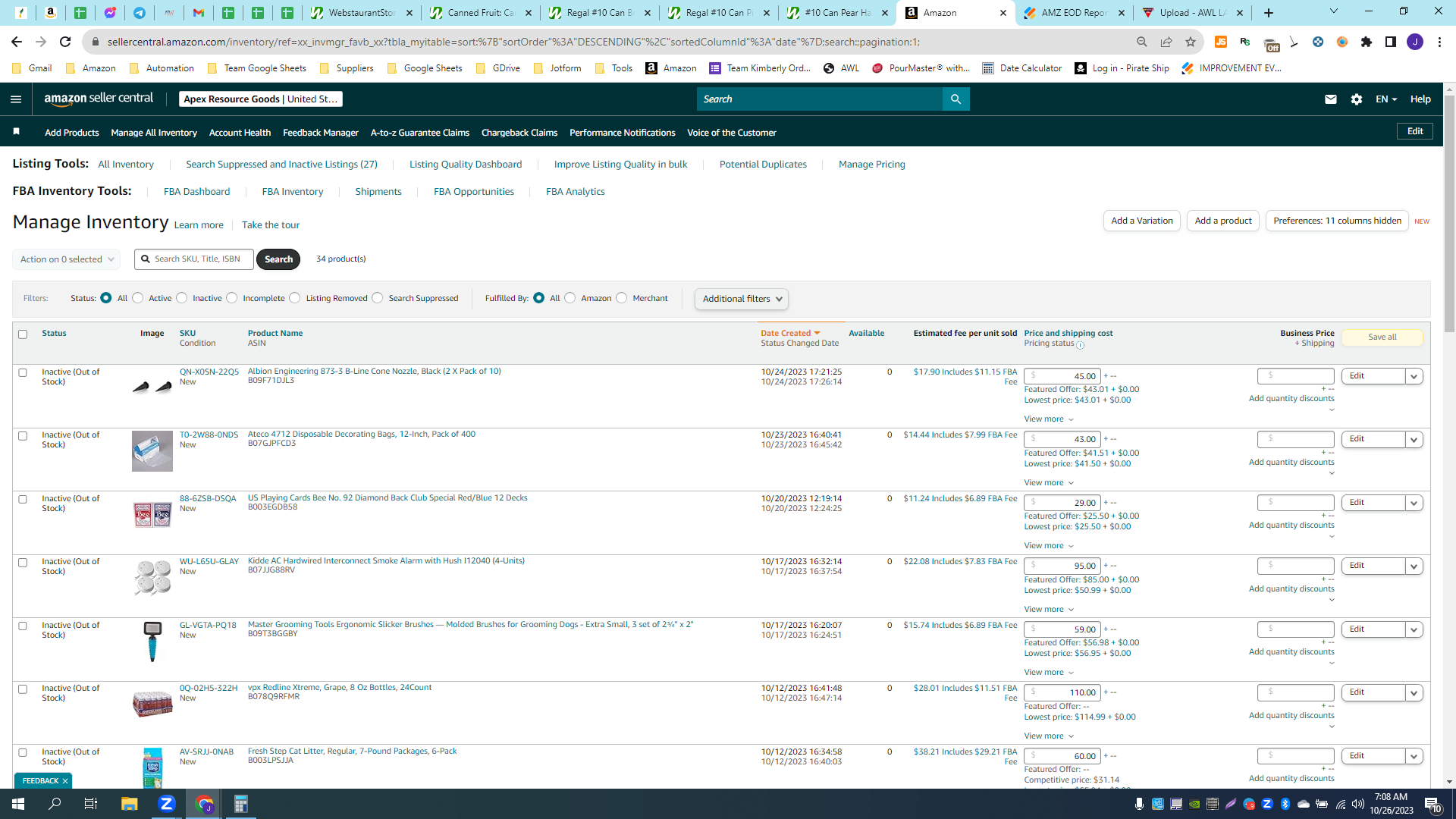
Task: Filter Fulfilled By to Merchant
Action: click(622, 298)
